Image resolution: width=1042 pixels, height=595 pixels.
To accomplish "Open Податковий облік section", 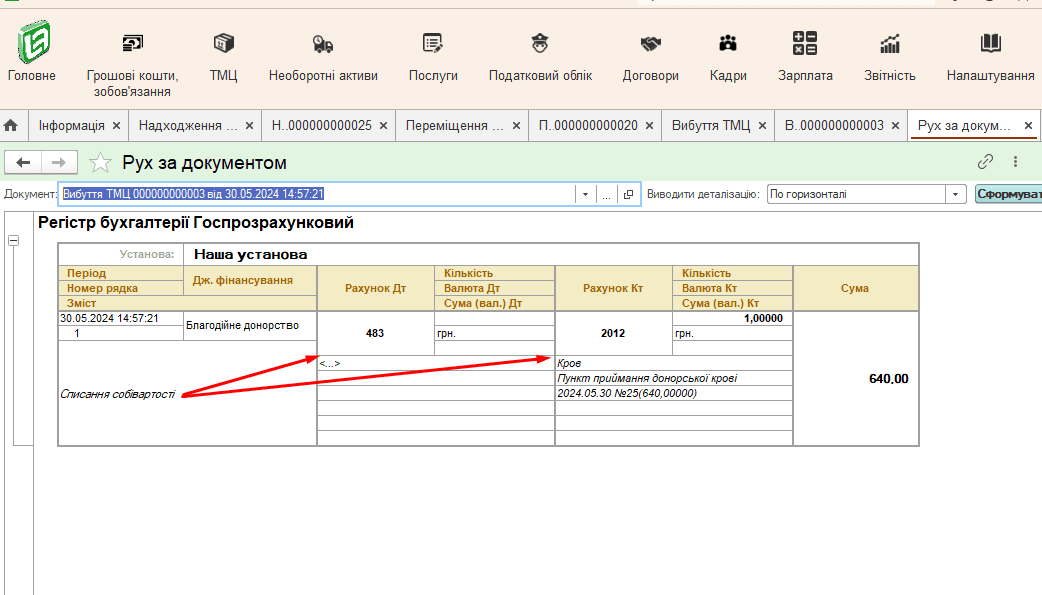I will [x=540, y=44].
